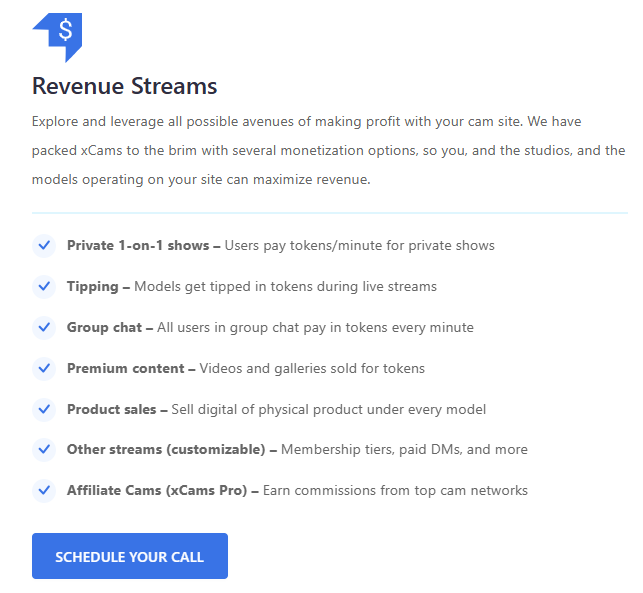Click the checkmark beside Affiliate Cams
This screenshot has height=593, width=643.
[x=44, y=491]
